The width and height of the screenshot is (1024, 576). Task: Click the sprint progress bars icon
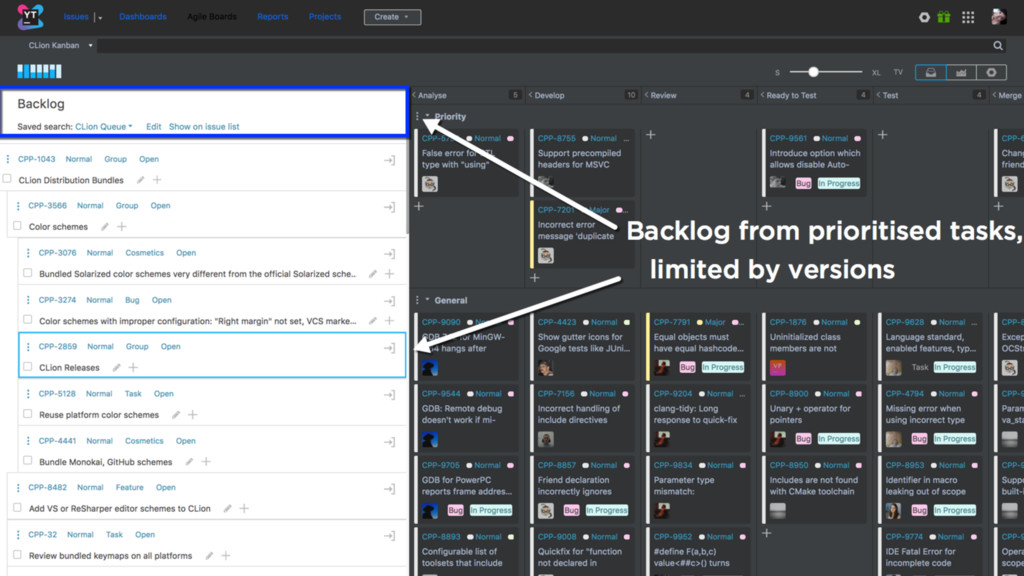coord(39,71)
